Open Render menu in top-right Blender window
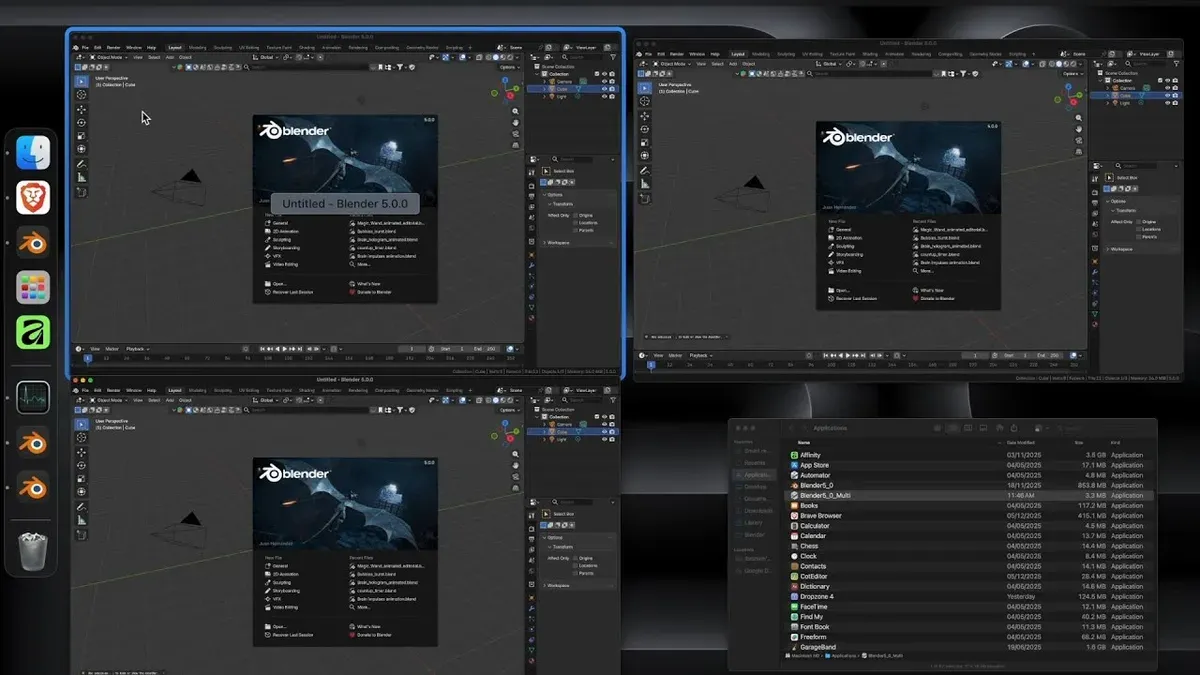This screenshot has height=675, width=1200. click(x=676, y=54)
